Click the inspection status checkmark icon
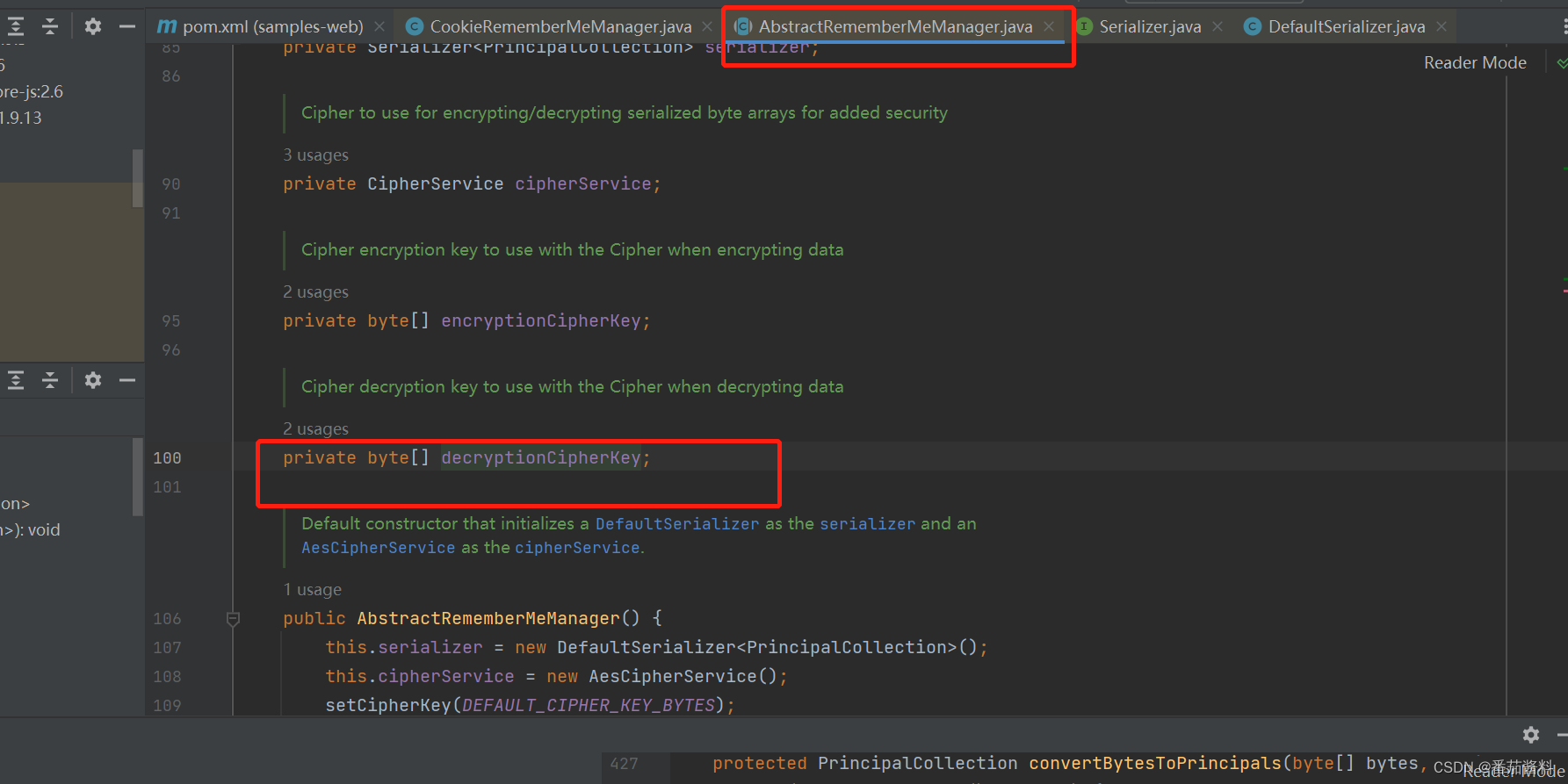Screen dimensions: 1568x784 [x=1561, y=63]
